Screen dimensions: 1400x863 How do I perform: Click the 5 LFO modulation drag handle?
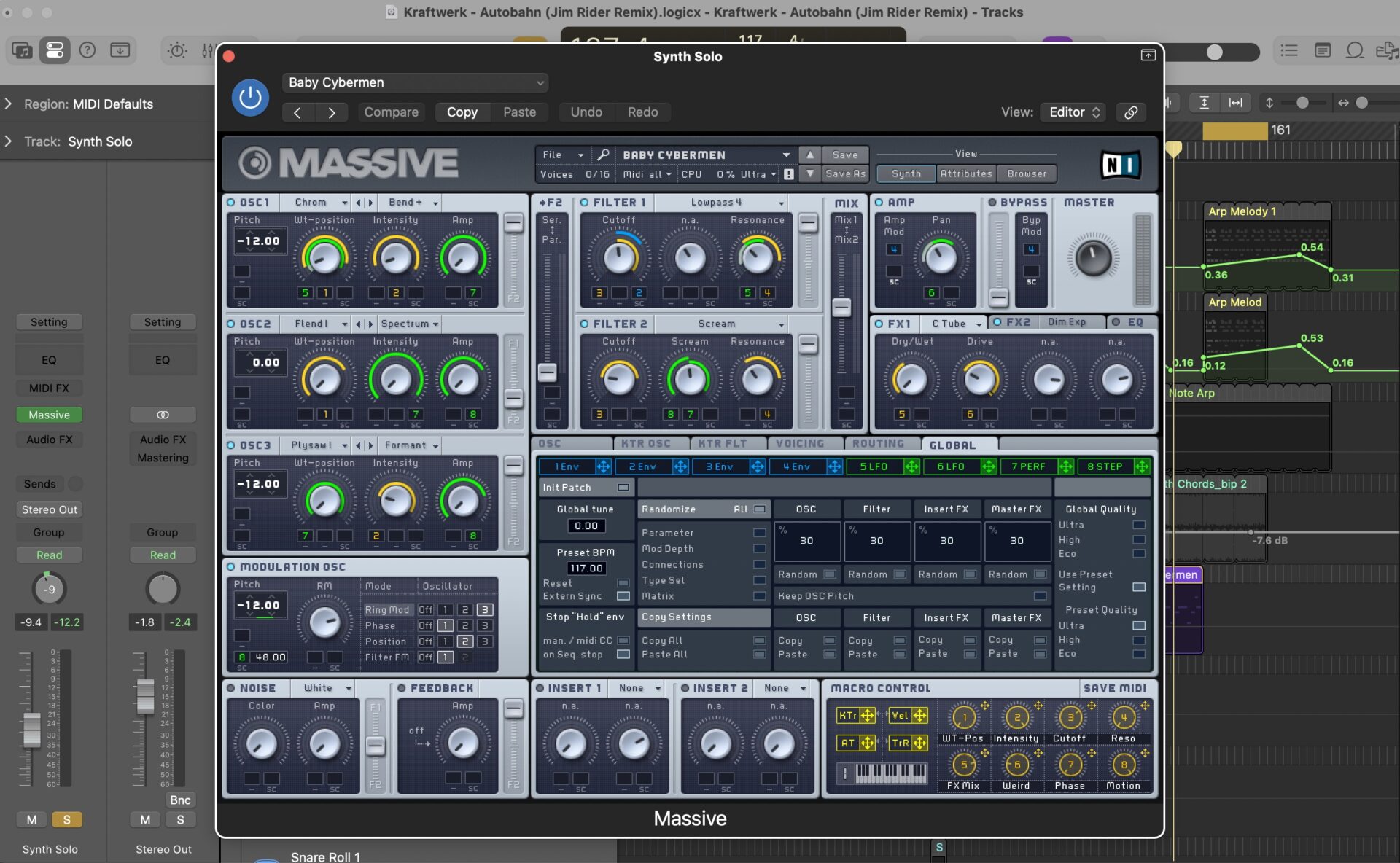click(x=911, y=466)
